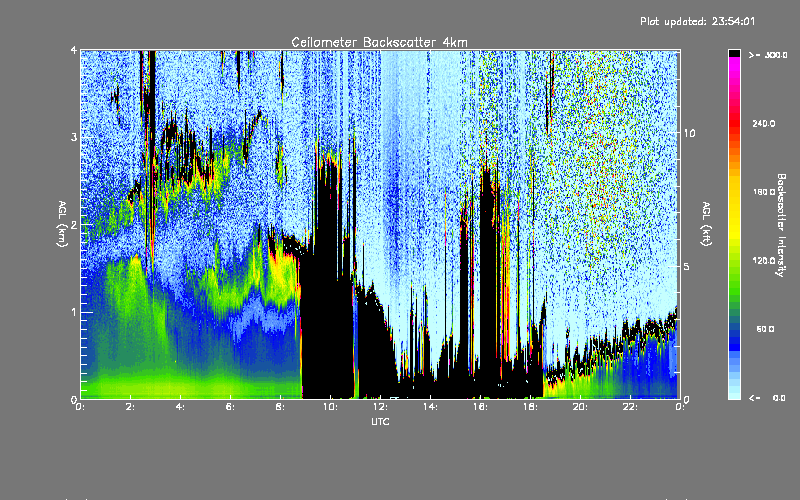Image resolution: width=800 pixels, height=500 pixels.
Task: Click the 240.0 colorbar tick label
Action: pyautogui.click(x=764, y=123)
